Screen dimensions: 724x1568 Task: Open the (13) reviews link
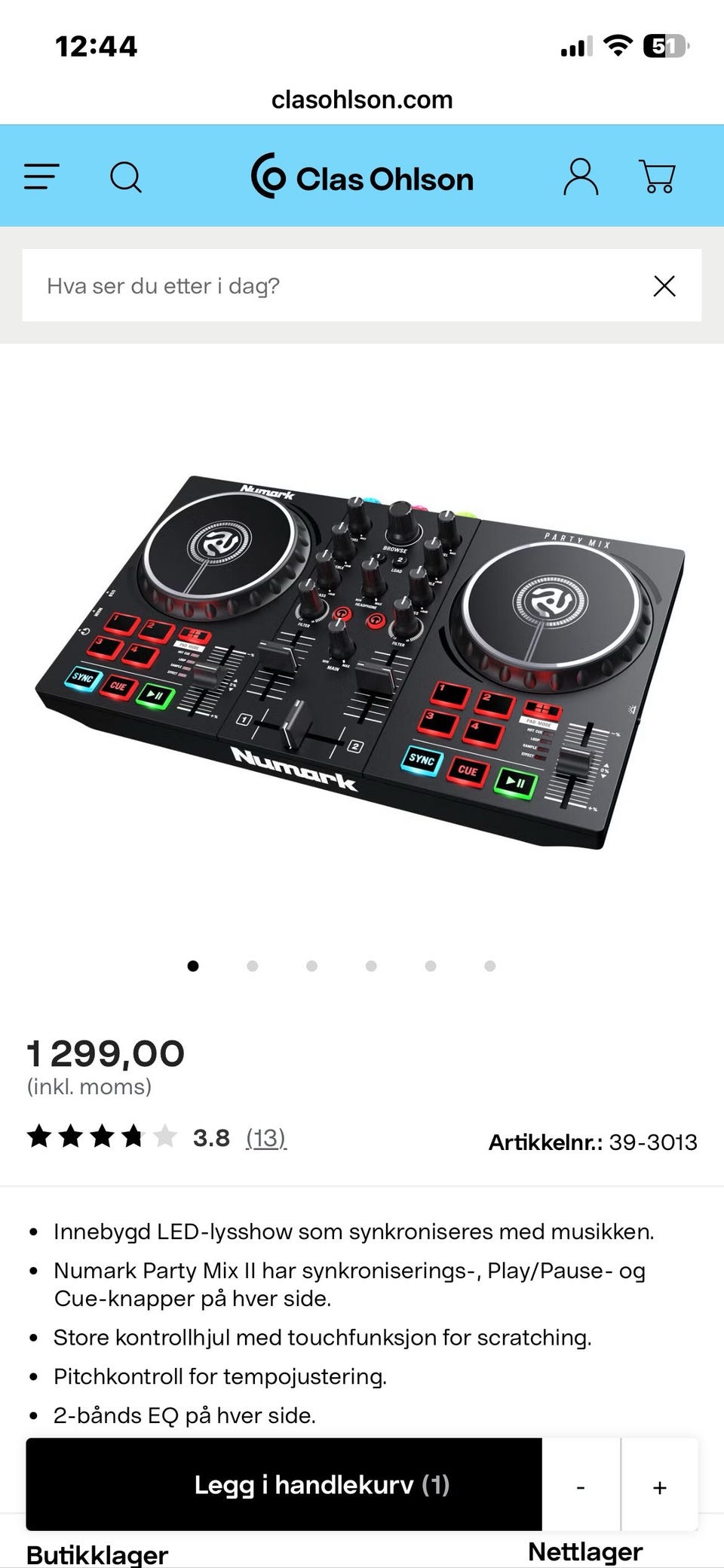tap(266, 1138)
